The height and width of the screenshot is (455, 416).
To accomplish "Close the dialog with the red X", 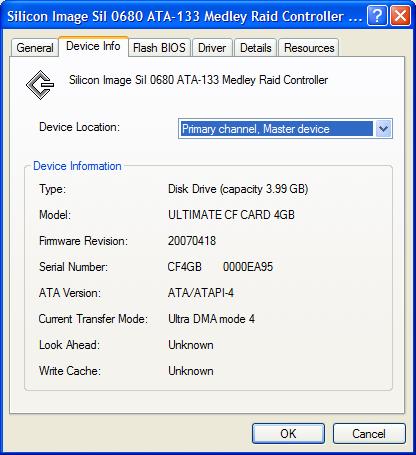I will click(400, 15).
